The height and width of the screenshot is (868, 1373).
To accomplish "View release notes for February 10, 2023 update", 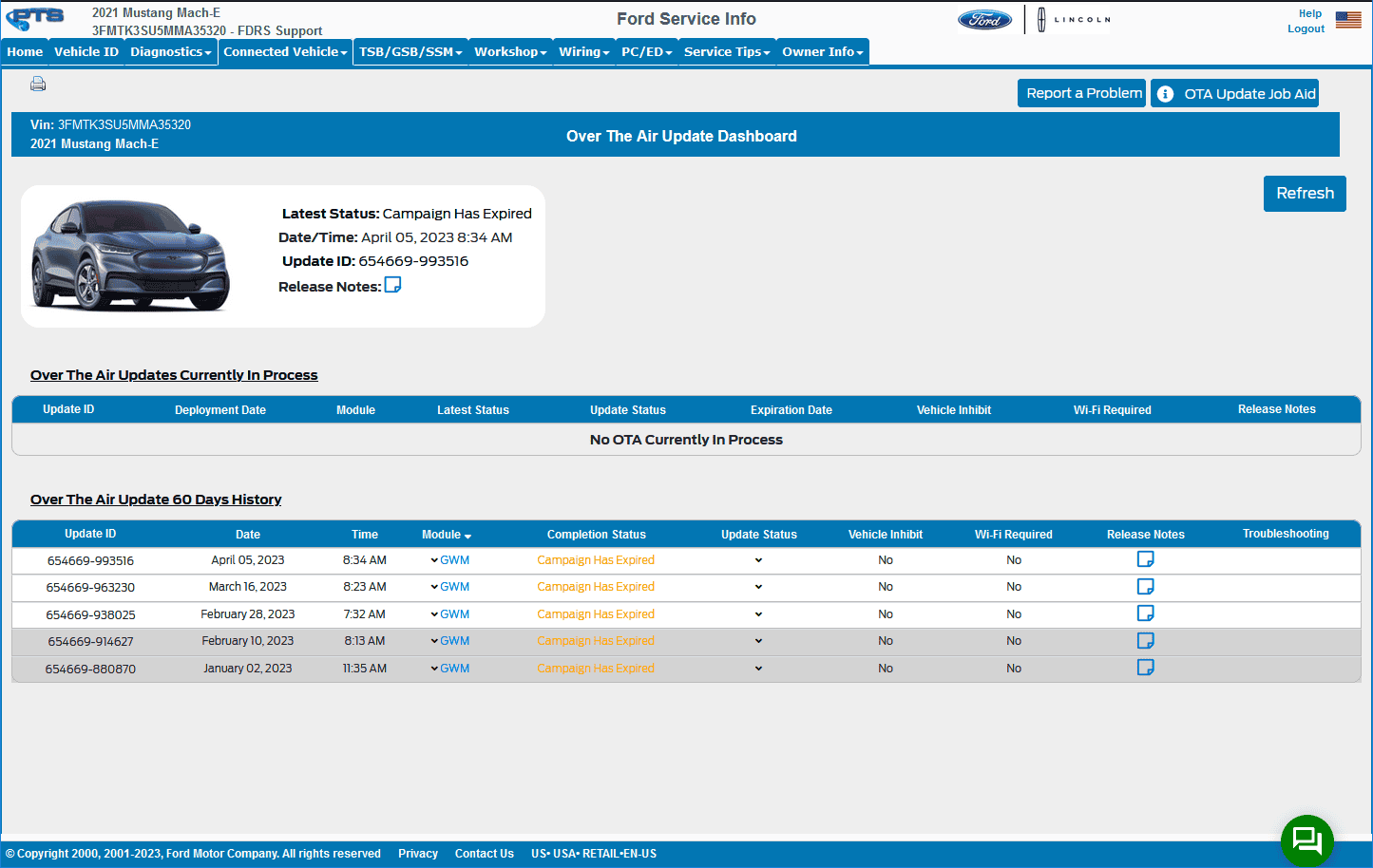I will point(1145,641).
